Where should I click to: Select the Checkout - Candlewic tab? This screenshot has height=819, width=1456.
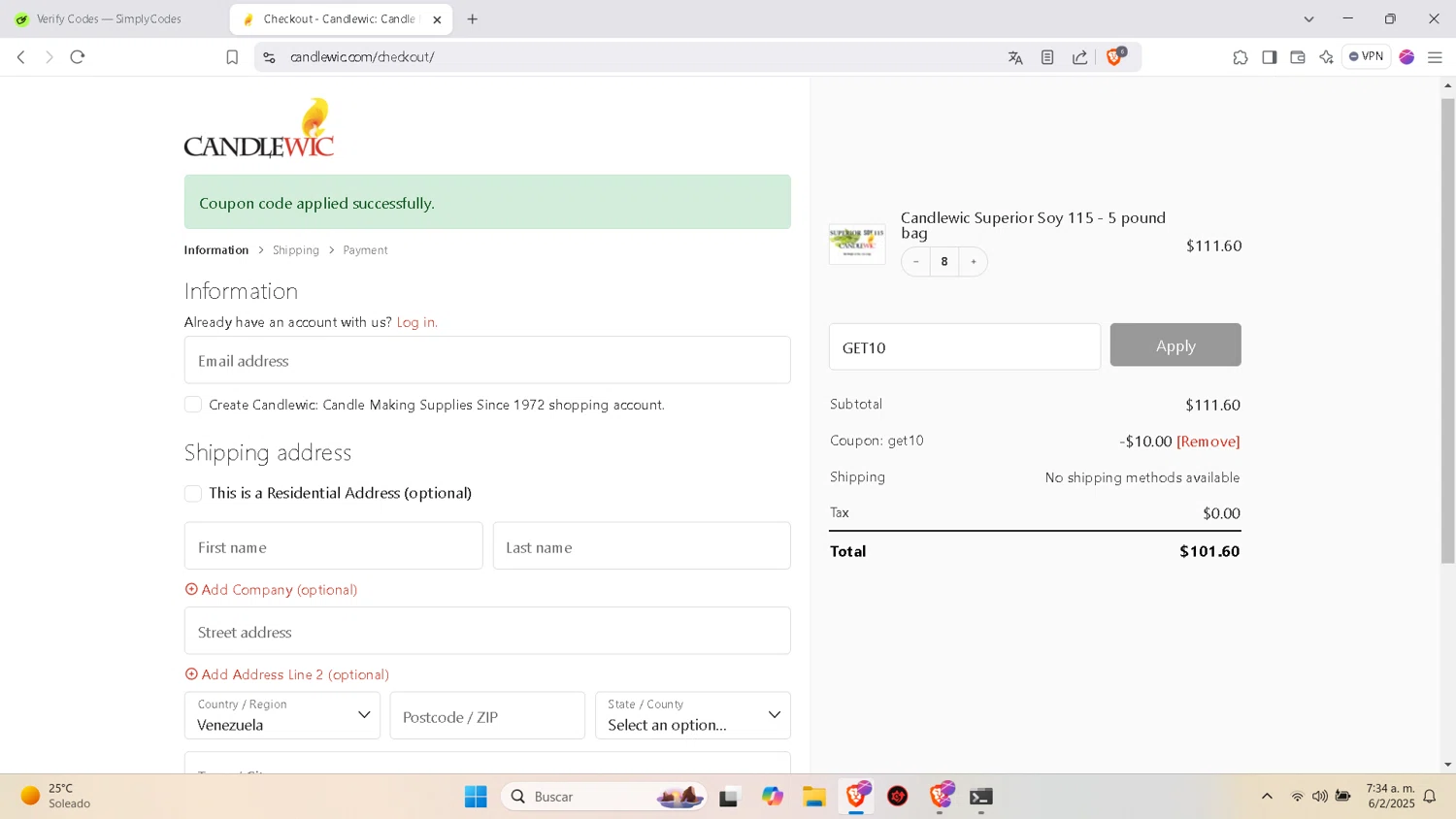(x=340, y=19)
